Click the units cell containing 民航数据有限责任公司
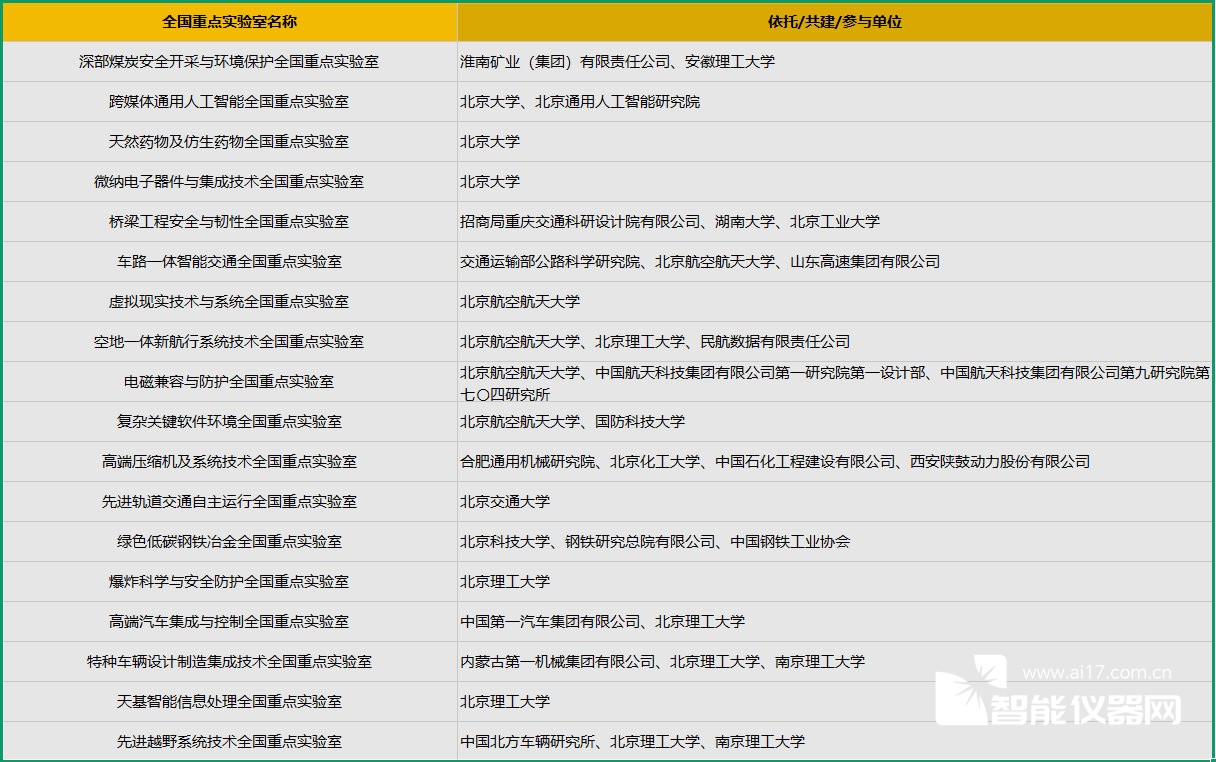Image resolution: width=1216 pixels, height=762 pixels. pyautogui.click(x=835, y=341)
